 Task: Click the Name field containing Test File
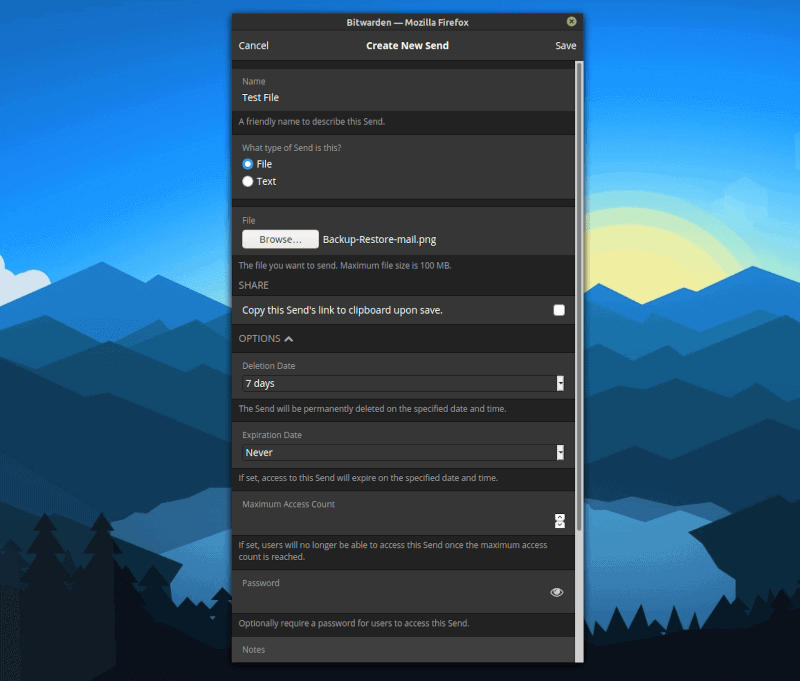click(400, 98)
